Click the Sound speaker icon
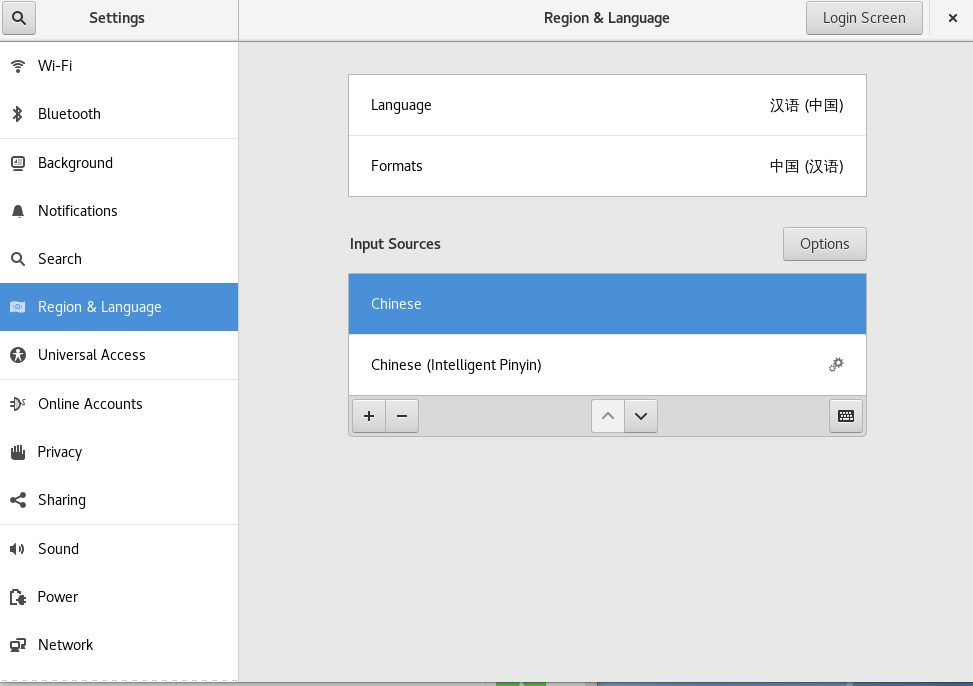Image resolution: width=973 pixels, height=686 pixels. pos(17,549)
